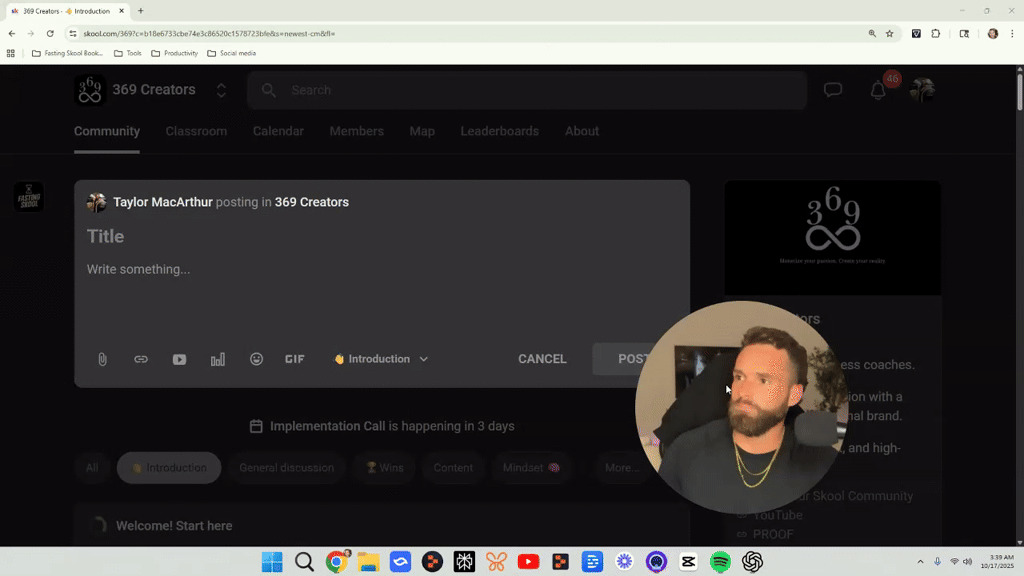Screen dimensions: 1024x576
Task: Open the Productivity bookmark folder
Action: click(174, 54)
